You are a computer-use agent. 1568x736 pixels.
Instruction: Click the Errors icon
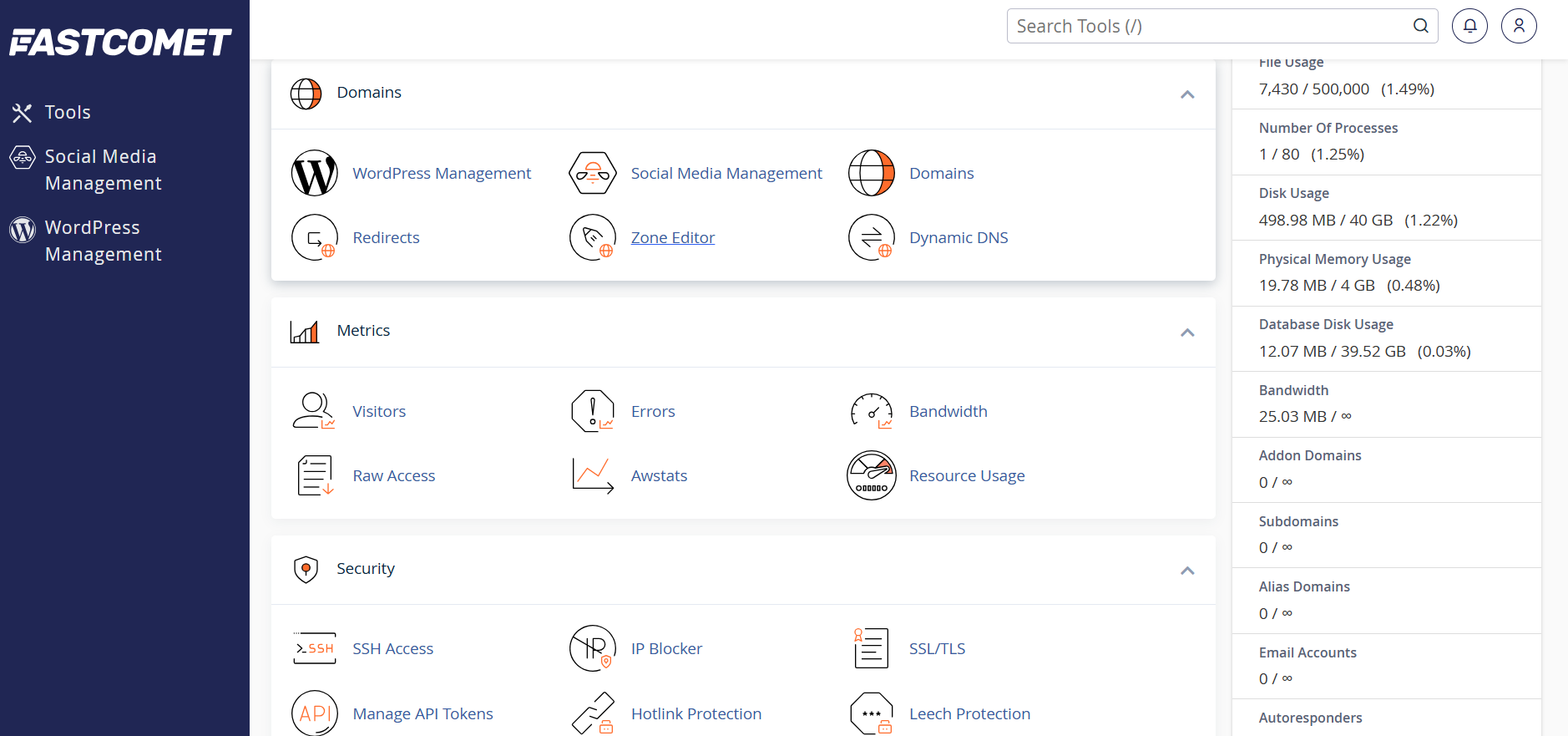pos(593,411)
